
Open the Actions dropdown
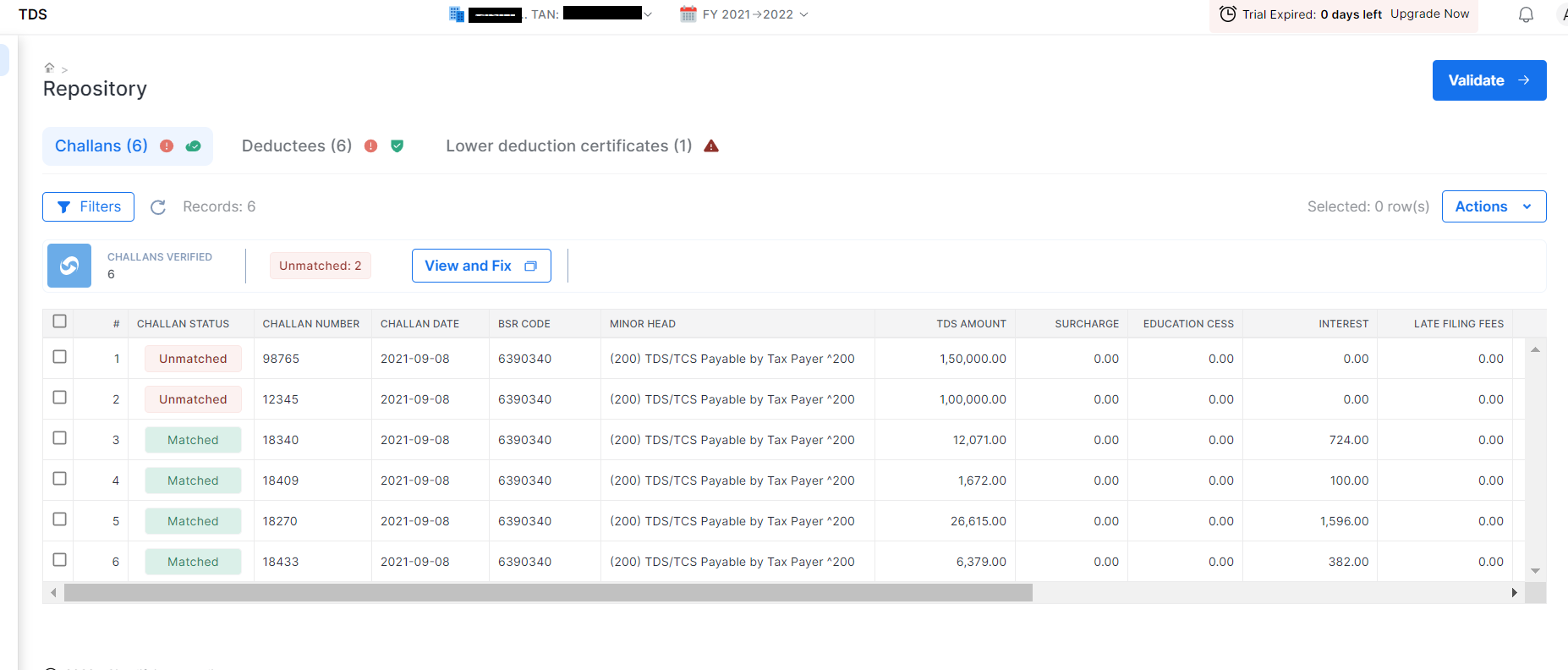[x=1493, y=206]
